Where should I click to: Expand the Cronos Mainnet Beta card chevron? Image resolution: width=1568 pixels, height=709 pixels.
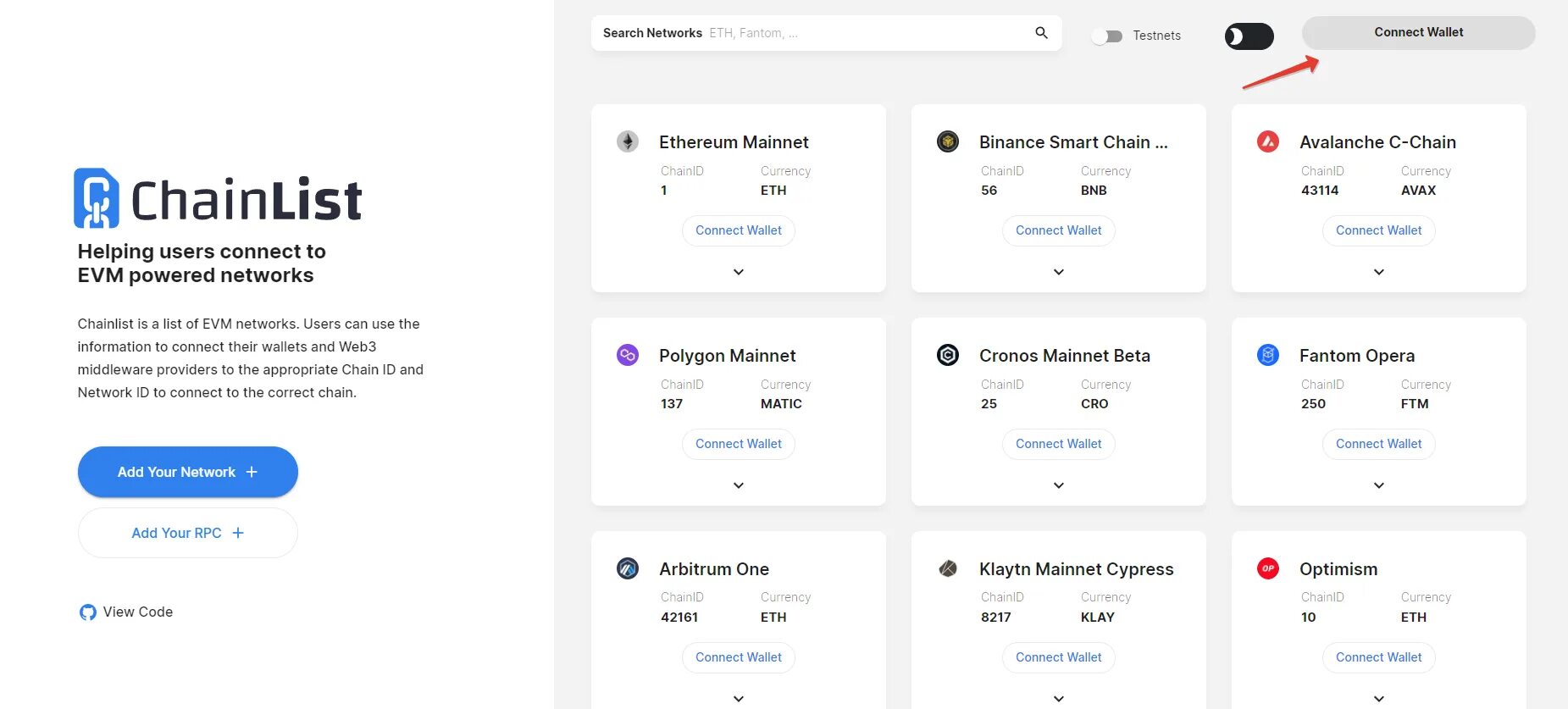(x=1059, y=485)
